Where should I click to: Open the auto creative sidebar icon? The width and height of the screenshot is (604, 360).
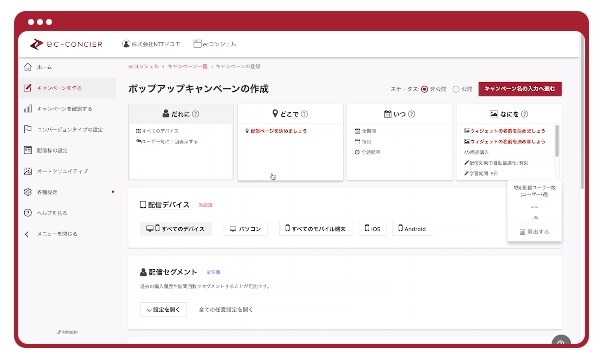(28, 171)
